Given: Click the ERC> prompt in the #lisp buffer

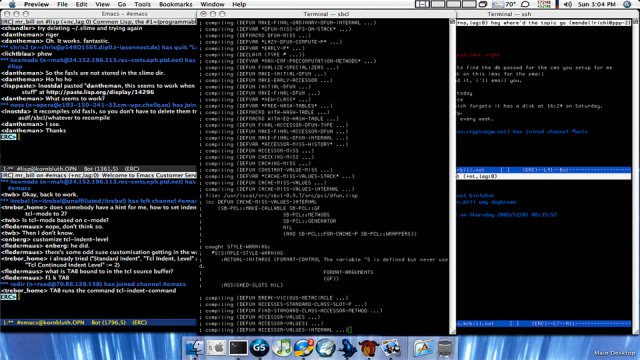Looking at the screenshot, I should [8, 137].
